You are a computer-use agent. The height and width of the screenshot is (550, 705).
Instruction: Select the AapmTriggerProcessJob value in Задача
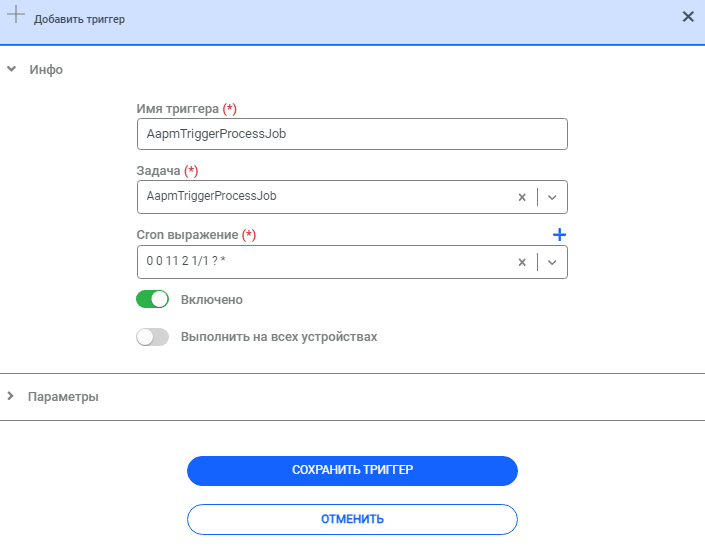(x=211, y=196)
